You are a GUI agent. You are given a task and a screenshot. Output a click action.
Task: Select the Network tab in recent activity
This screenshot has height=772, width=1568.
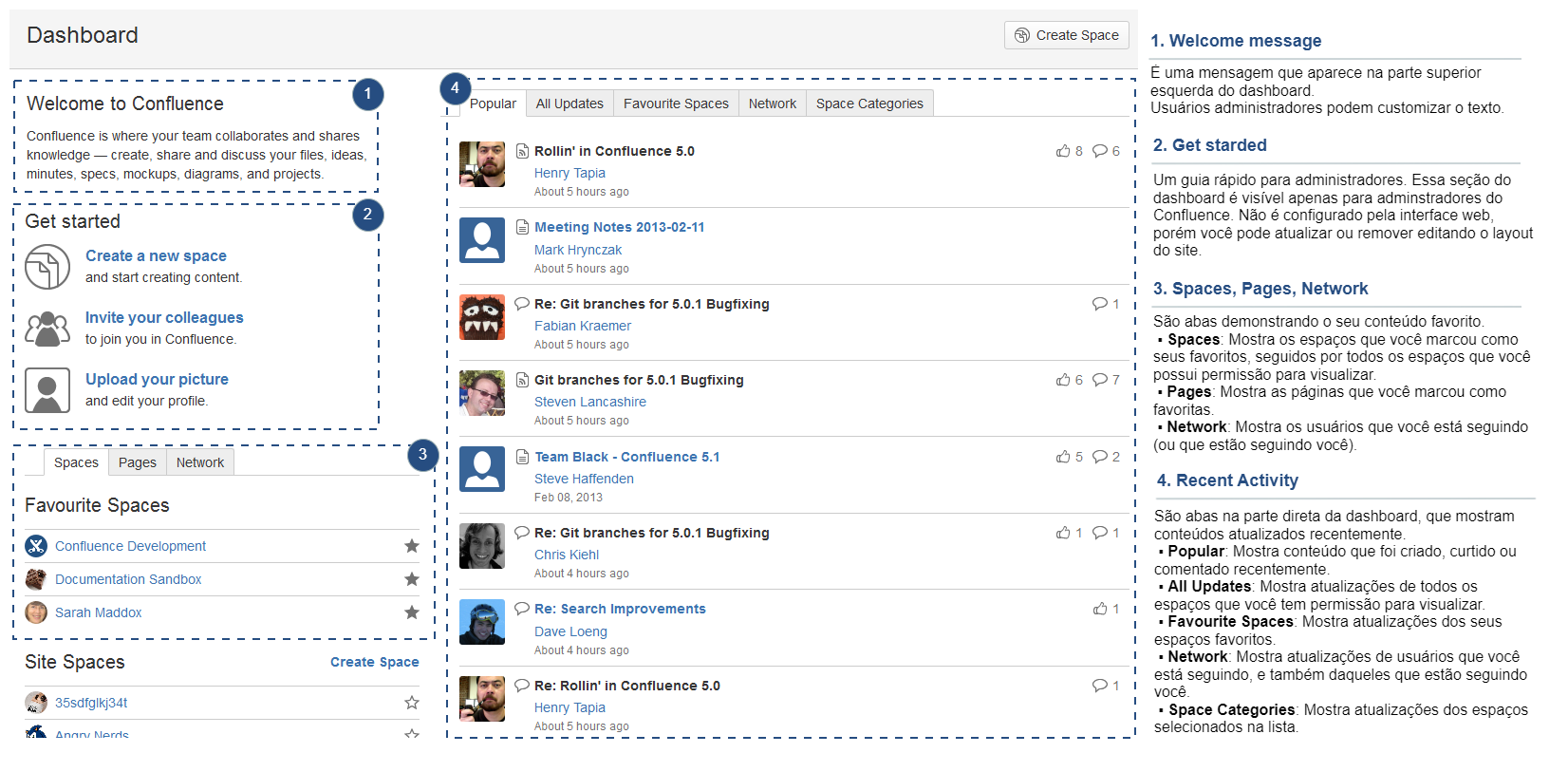(773, 104)
